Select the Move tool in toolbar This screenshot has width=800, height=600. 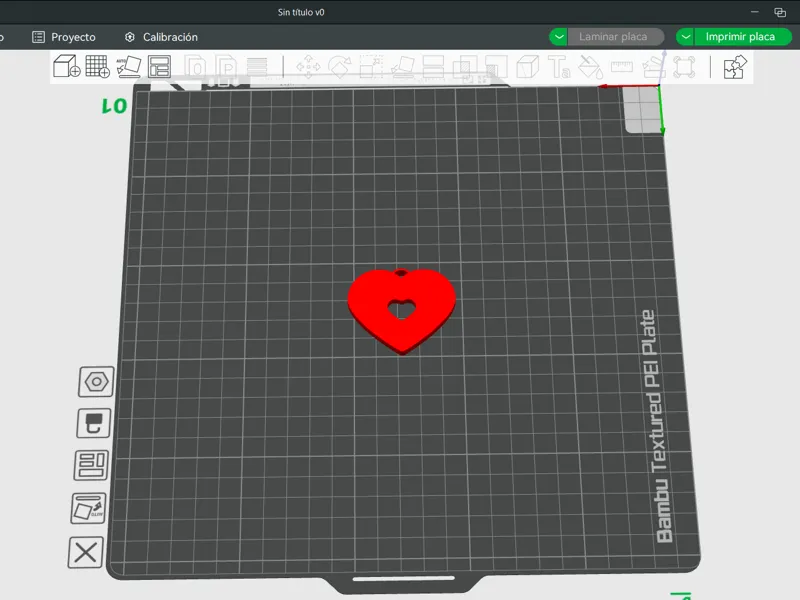[309, 67]
